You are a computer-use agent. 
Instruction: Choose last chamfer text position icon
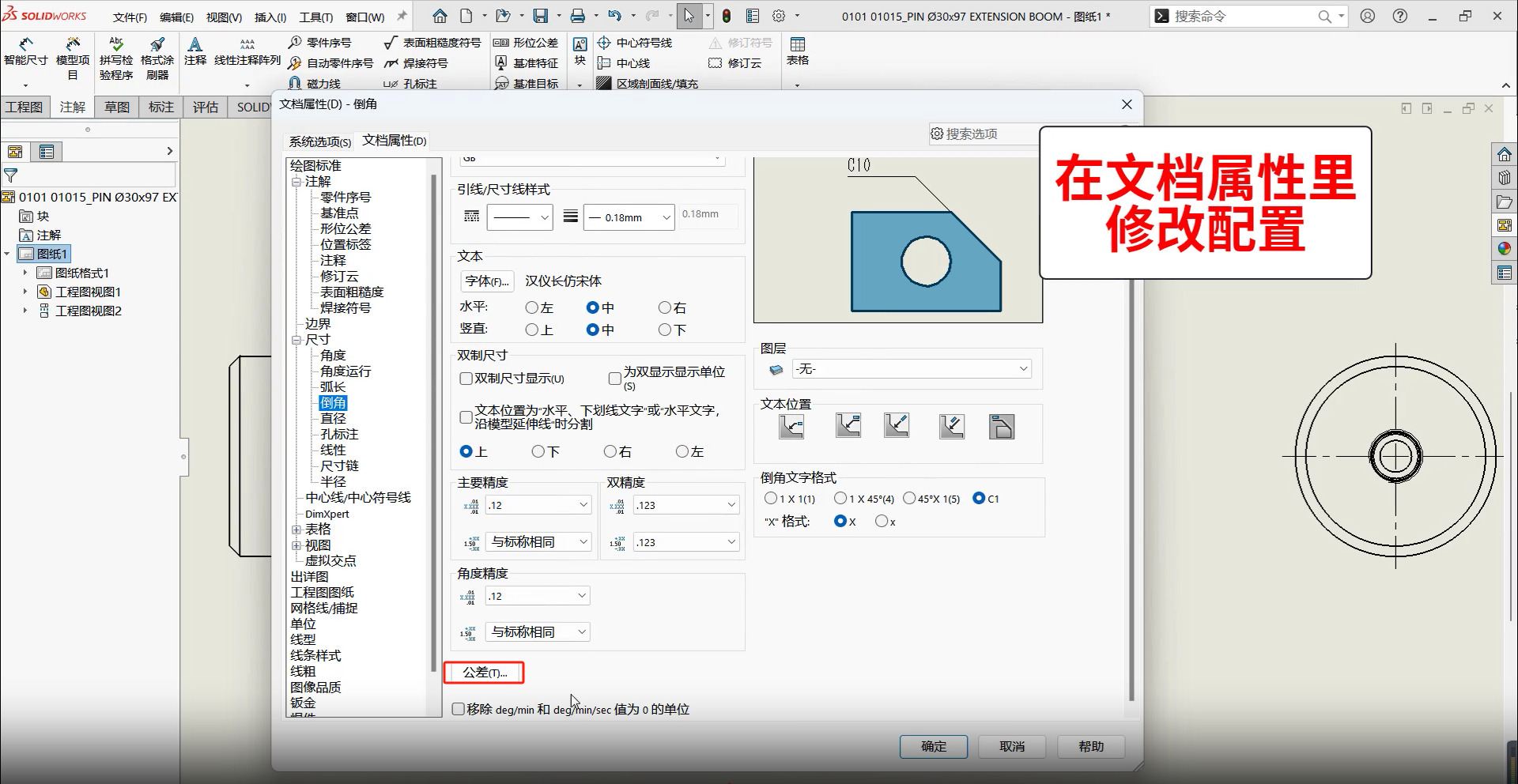point(1002,427)
